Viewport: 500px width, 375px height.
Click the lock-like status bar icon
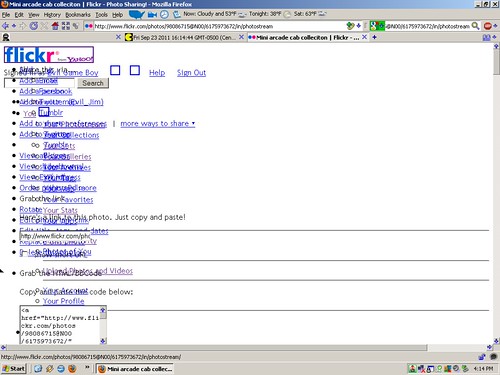482,357
